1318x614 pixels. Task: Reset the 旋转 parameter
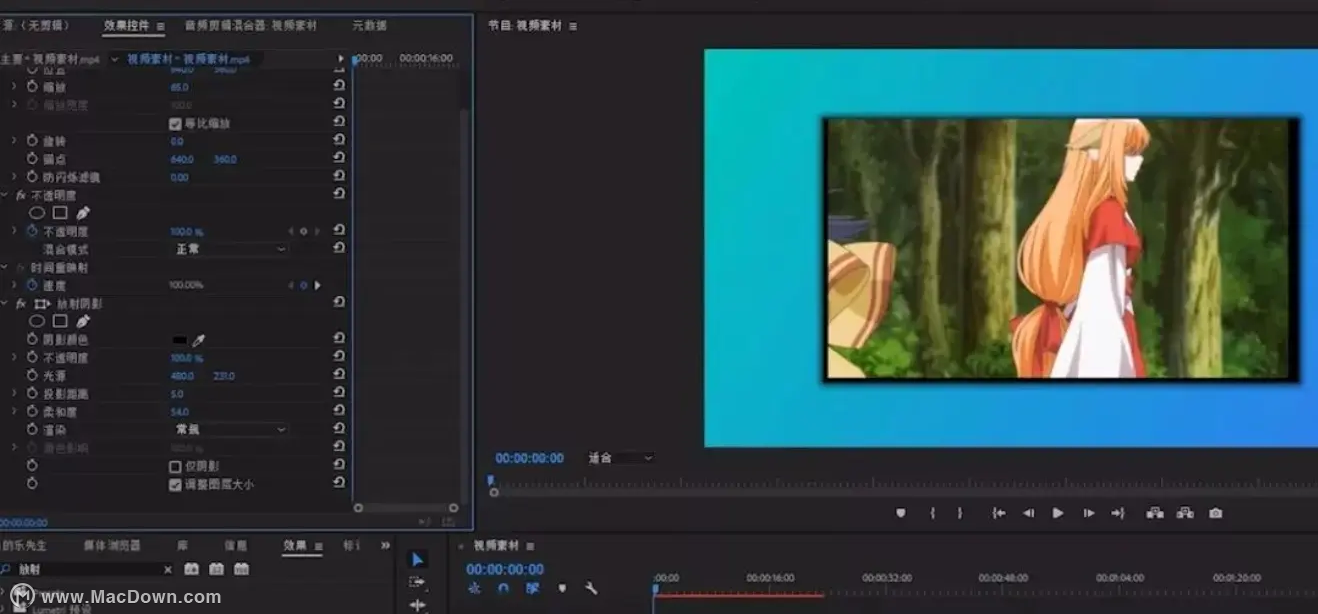pyautogui.click(x=339, y=141)
